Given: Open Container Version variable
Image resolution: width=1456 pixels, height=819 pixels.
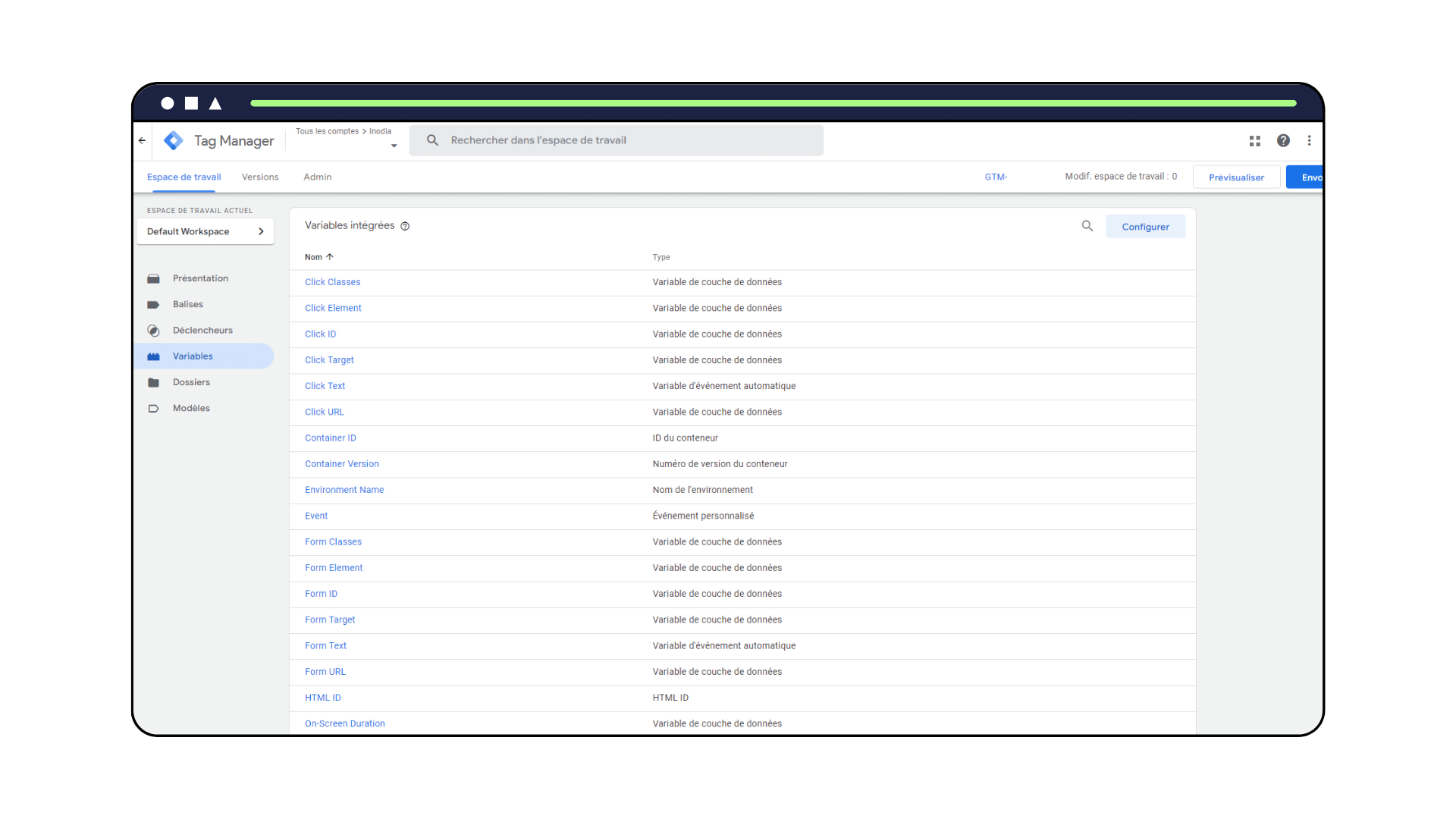Looking at the screenshot, I should click(x=341, y=464).
